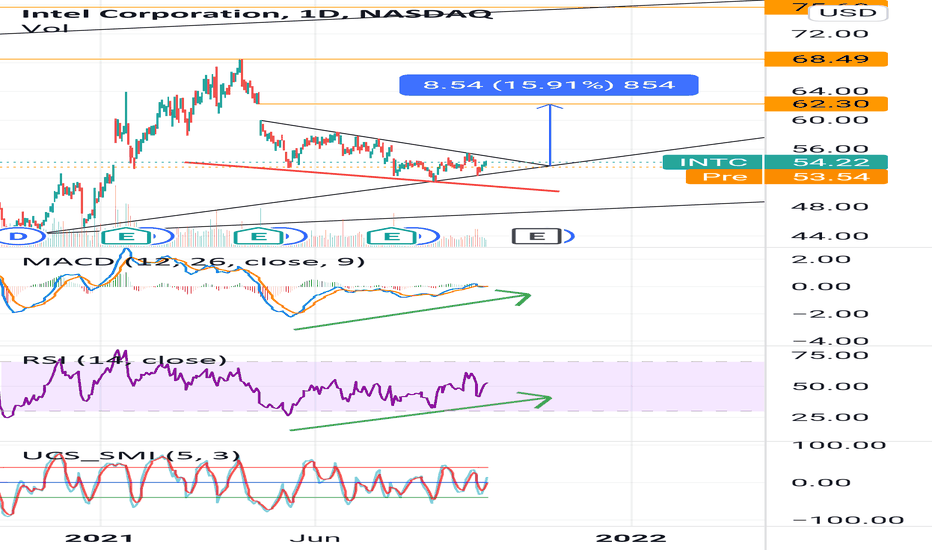Open the upcoming dark-outlined earnings E marker
The width and height of the screenshot is (932, 550).
coord(537,237)
